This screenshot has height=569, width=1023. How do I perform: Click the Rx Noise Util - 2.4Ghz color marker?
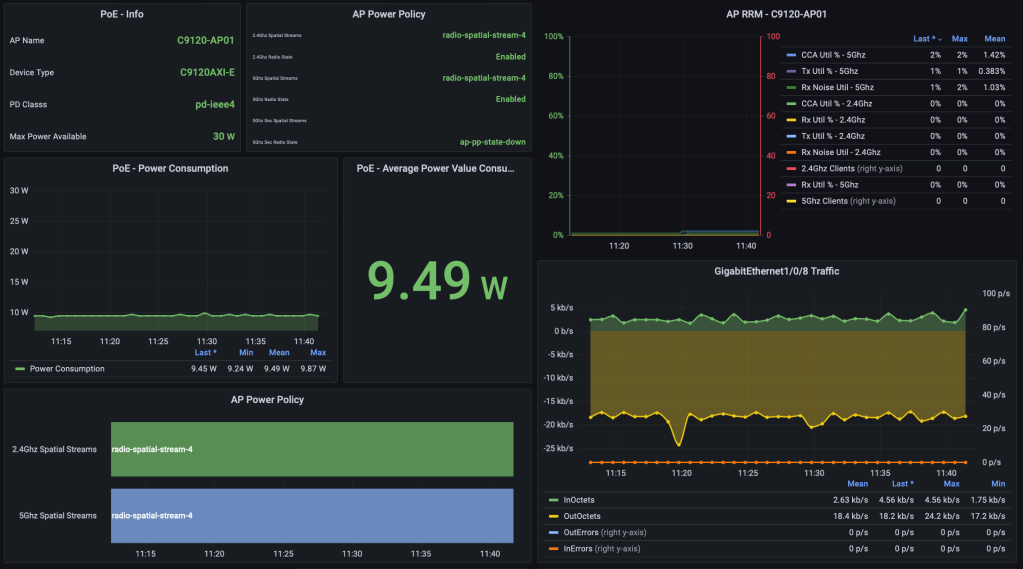[792, 152]
